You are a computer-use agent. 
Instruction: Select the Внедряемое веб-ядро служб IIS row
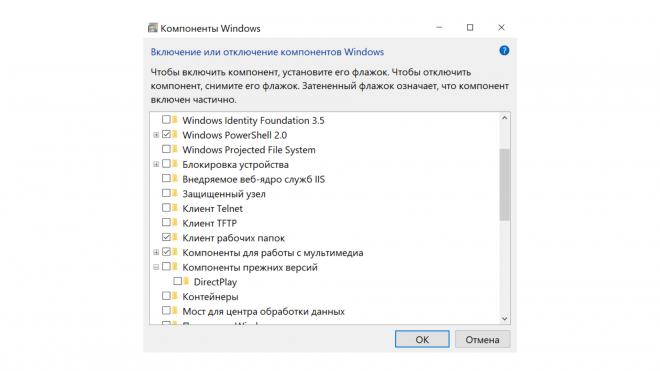coord(253,179)
